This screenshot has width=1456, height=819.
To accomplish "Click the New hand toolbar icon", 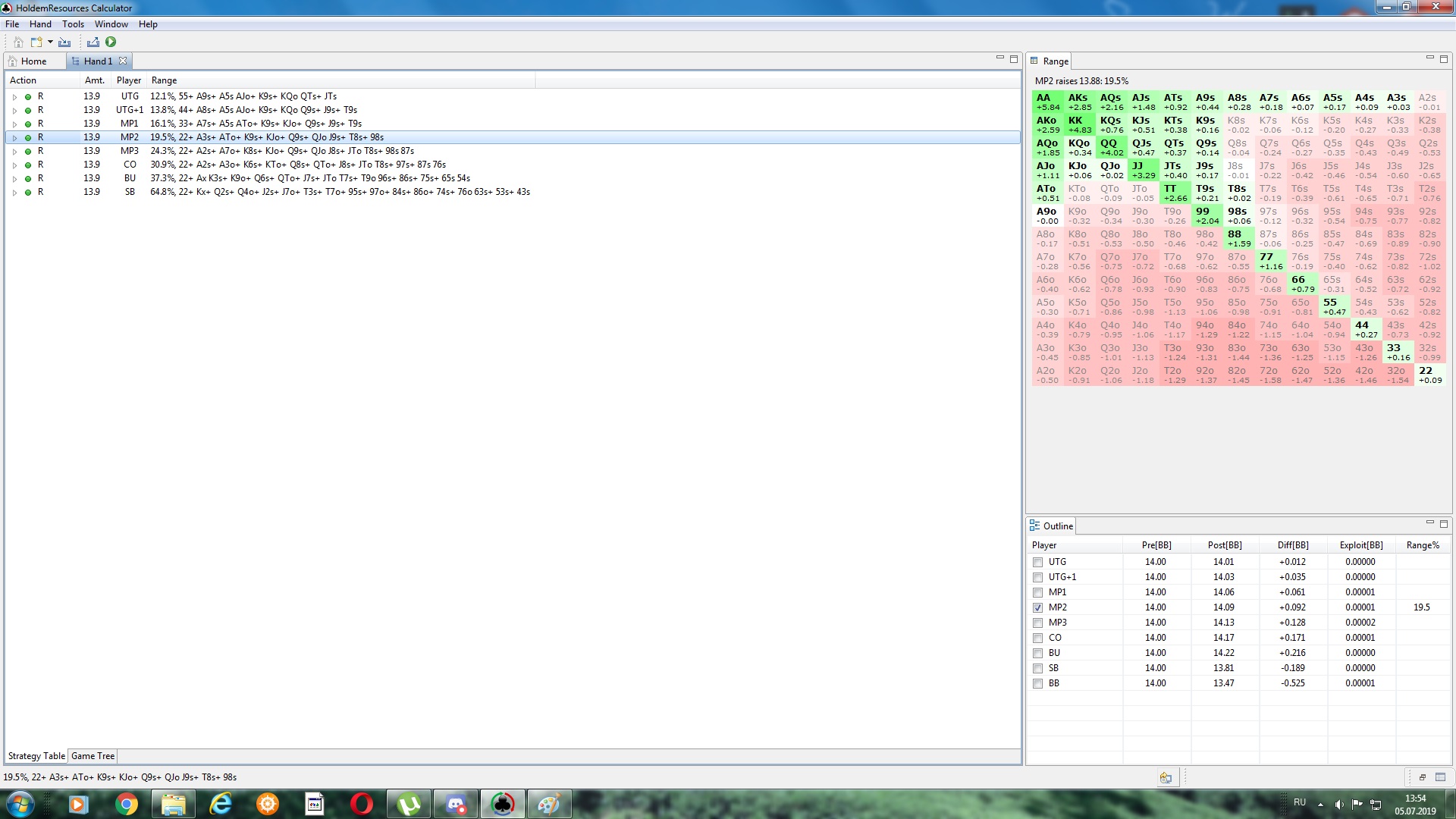I will (36, 42).
